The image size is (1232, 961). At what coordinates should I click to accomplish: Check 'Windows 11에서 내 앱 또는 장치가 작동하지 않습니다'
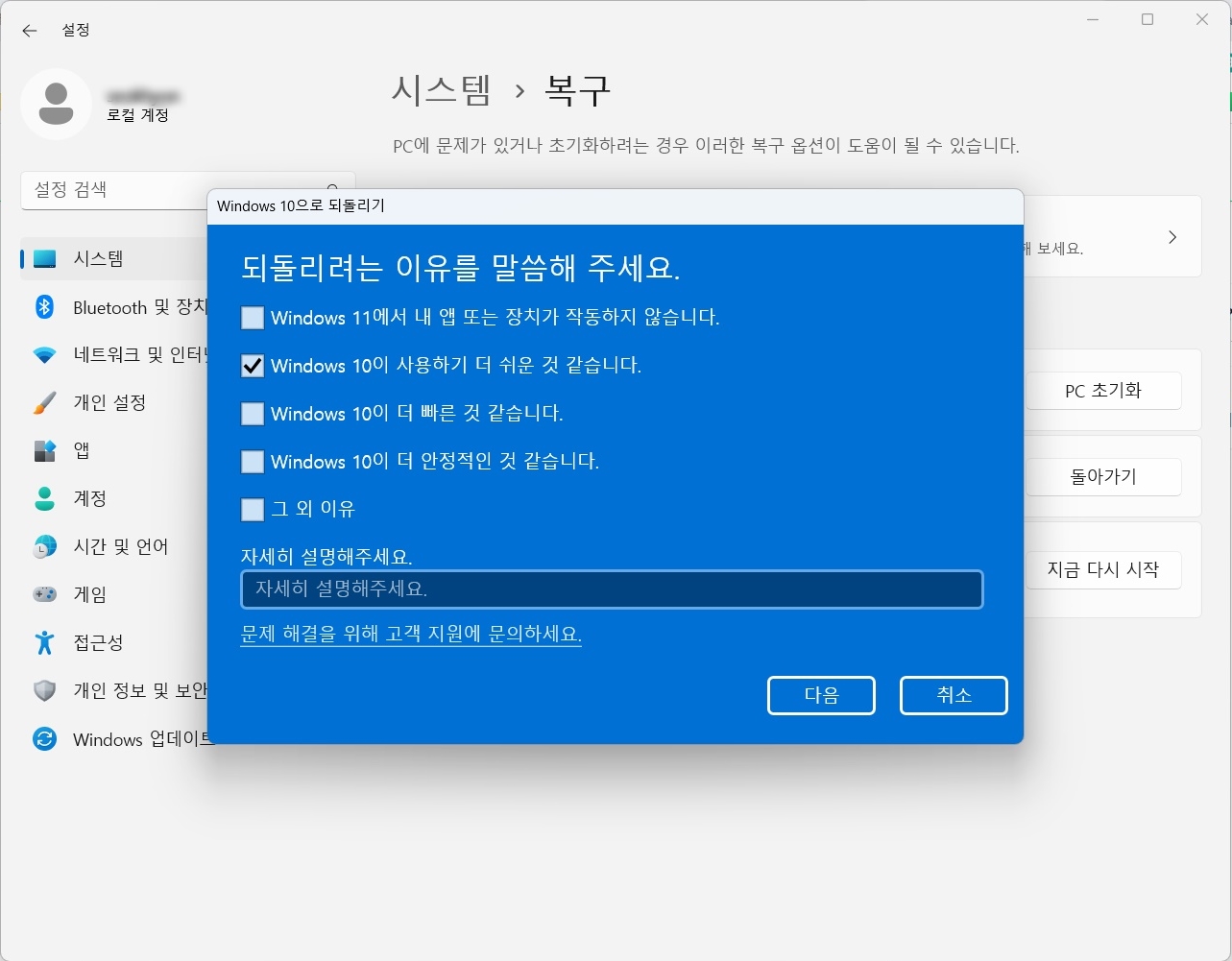pos(253,318)
